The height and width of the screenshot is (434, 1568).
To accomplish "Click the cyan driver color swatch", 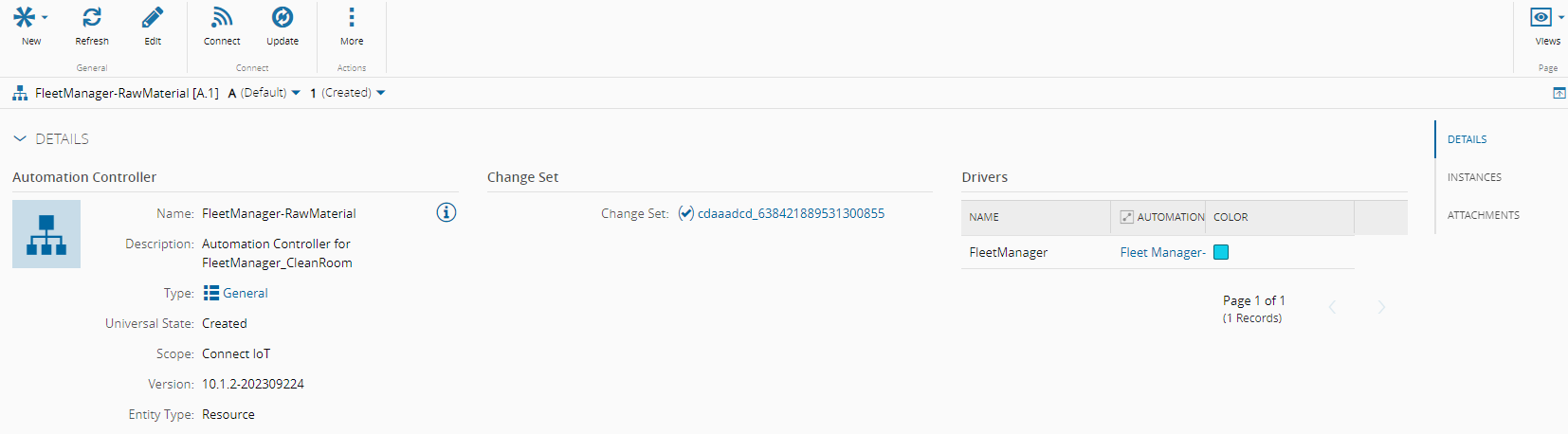I will pos(1221,252).
